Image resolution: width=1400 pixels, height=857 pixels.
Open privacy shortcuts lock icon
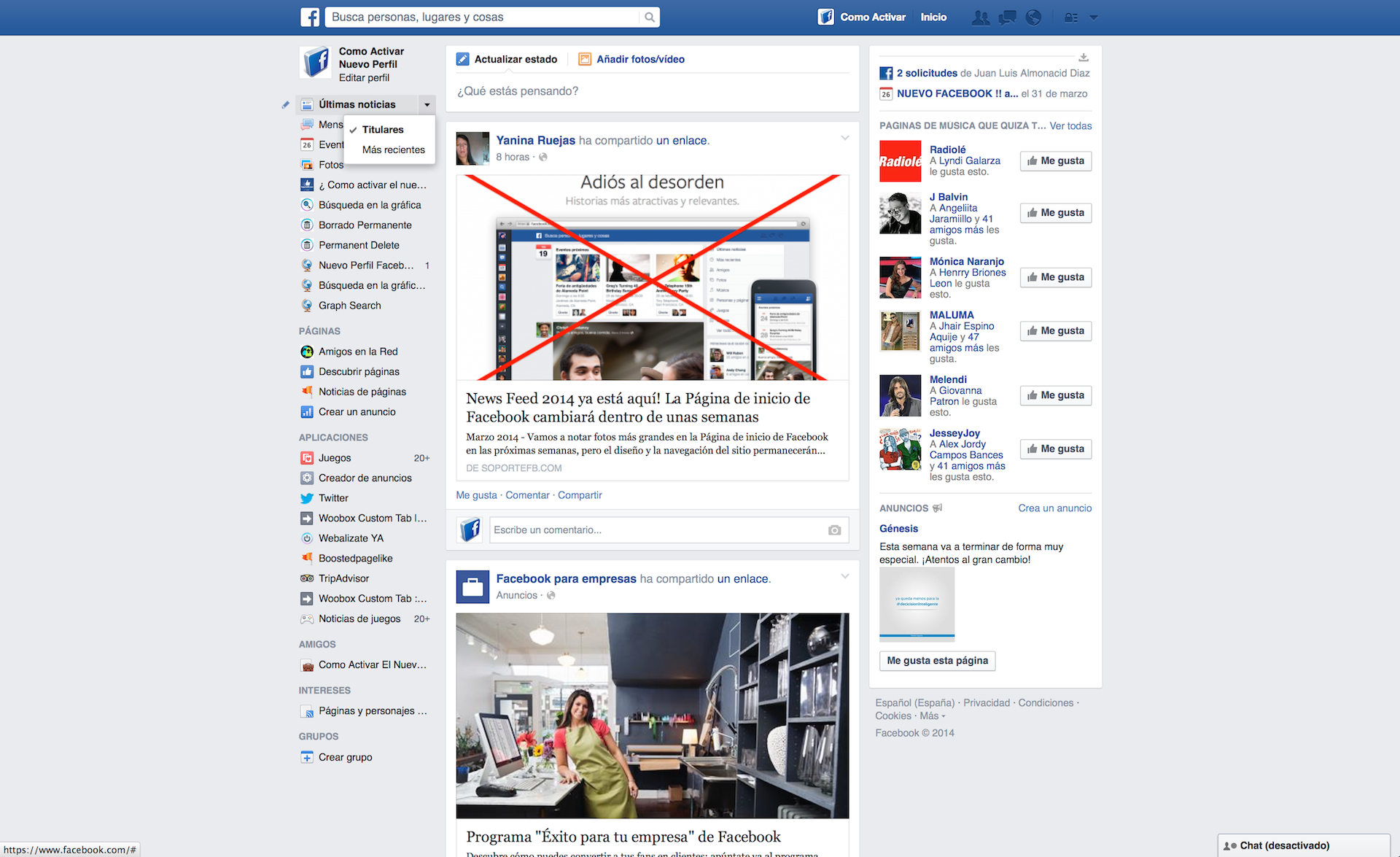coord(1070,18)
